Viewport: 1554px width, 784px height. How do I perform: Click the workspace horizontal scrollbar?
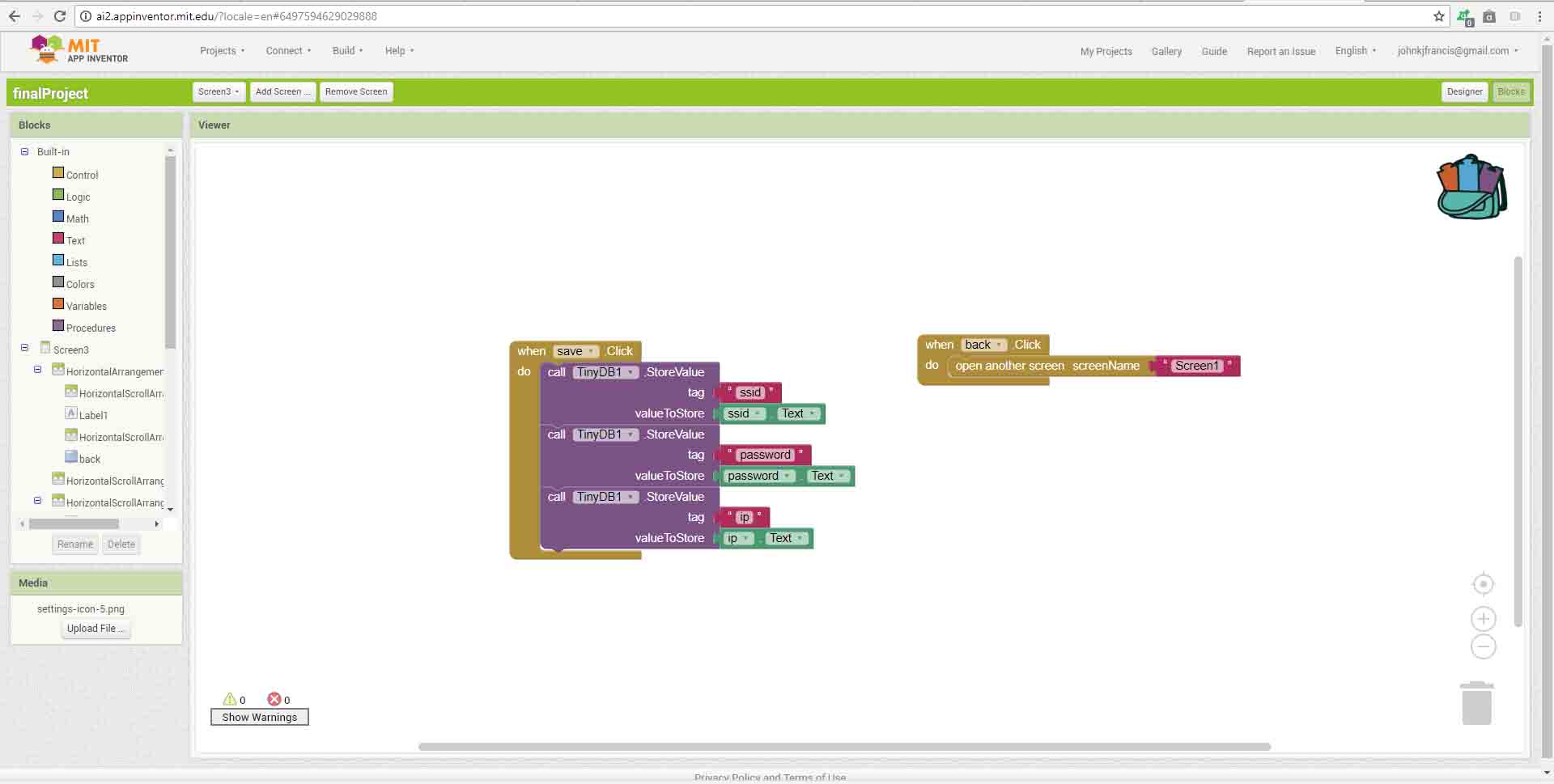coord(844,747)
